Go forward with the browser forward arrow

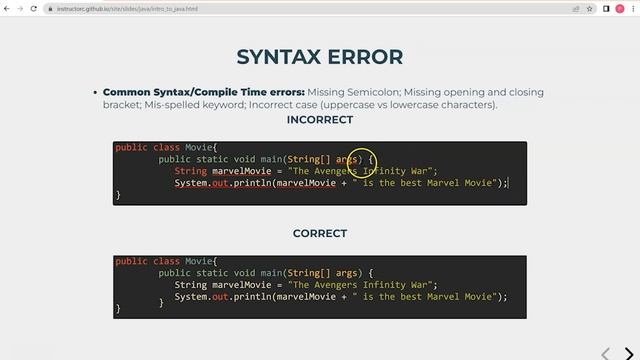[x=20, y=9]
